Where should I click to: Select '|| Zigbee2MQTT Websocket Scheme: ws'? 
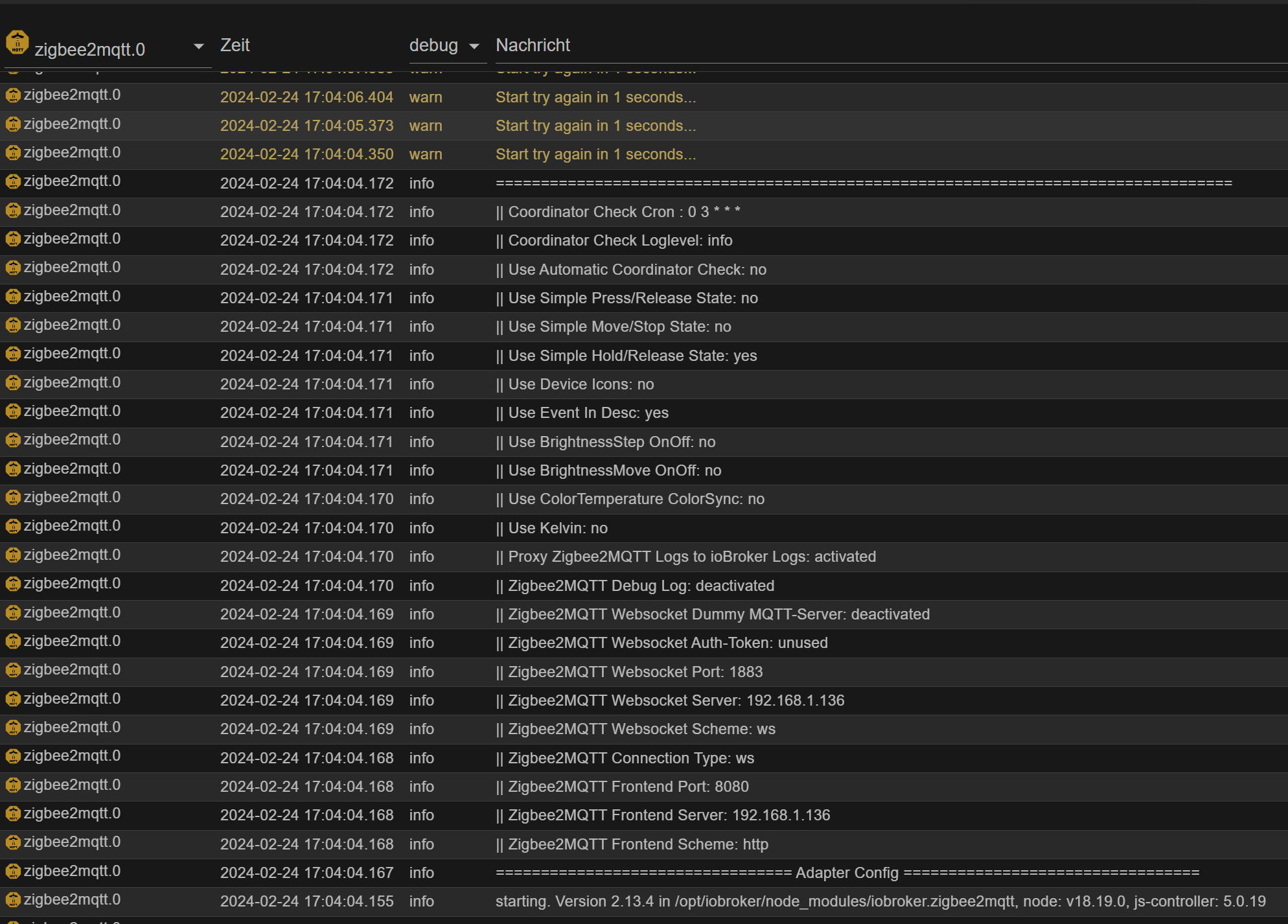636,729
